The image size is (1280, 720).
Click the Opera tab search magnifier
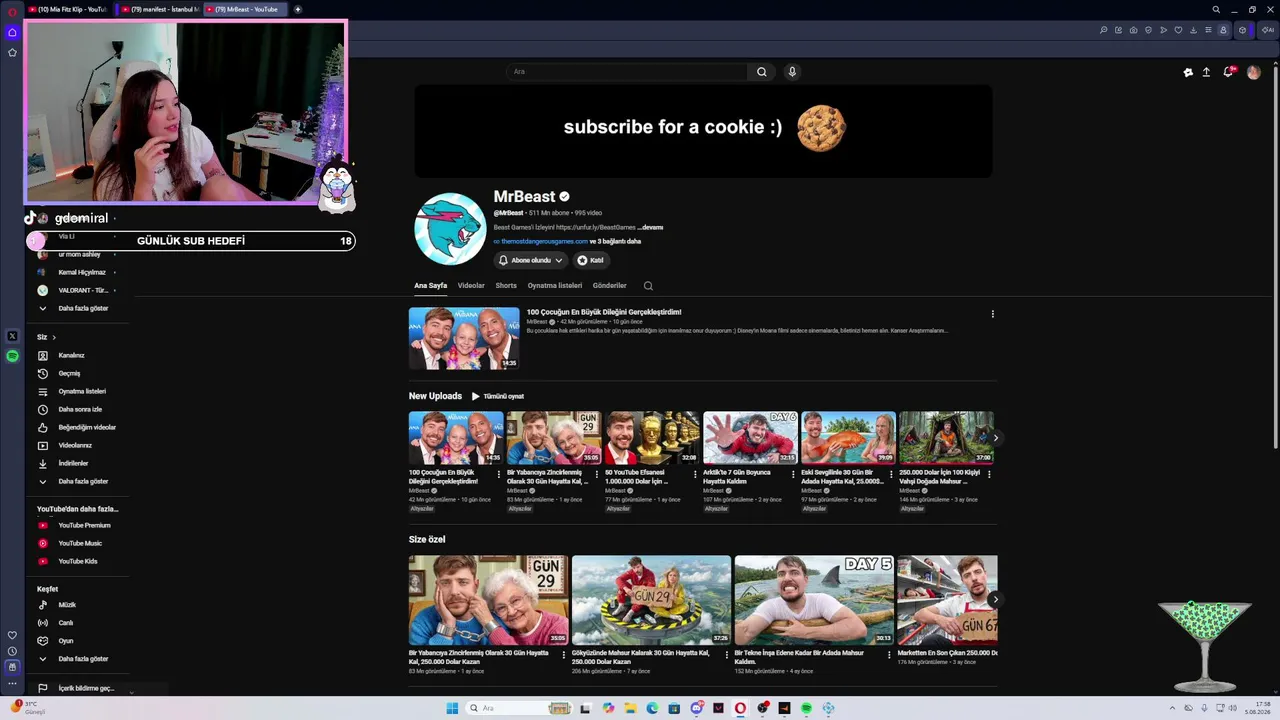(x=1216, y=9)
